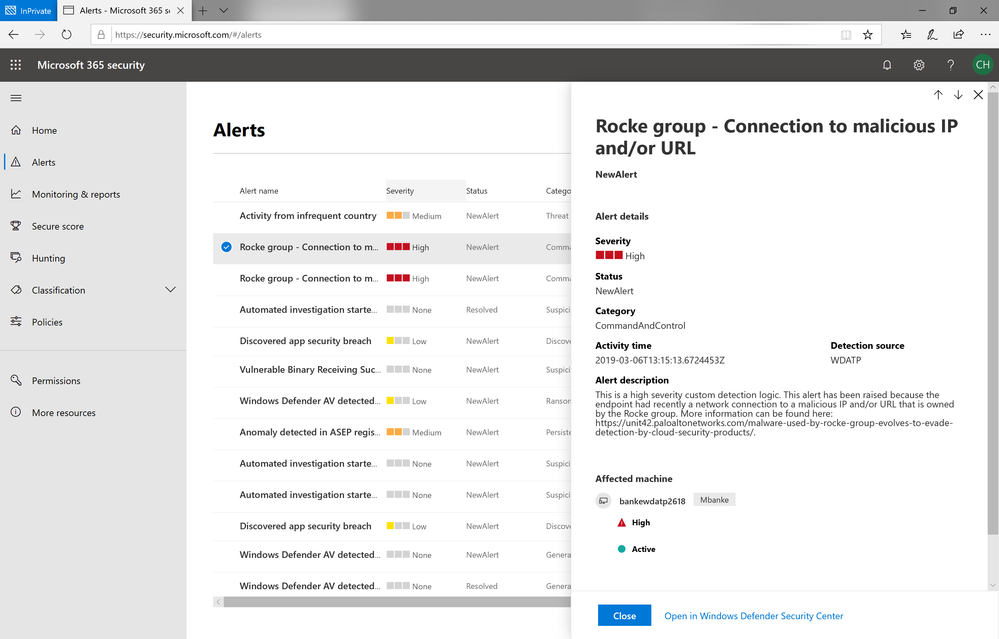
Task: Open a new browser tab plus button
Action: click(x=203, y=10)
